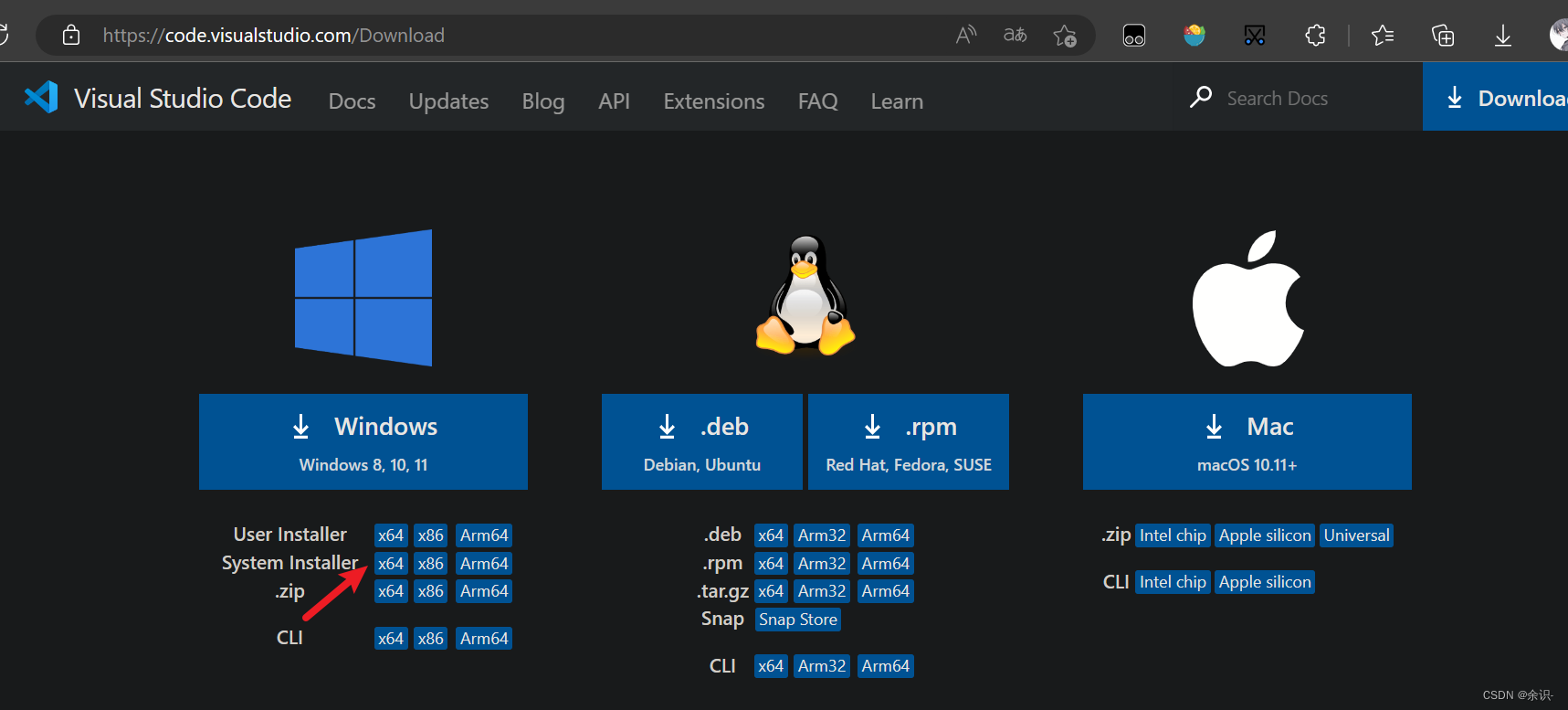Image resolution: width=1568 pixels, height=710 pixels.
Task: Select Windows .zip x86 link
Action: pyautogui.click(x=431, y=591)
